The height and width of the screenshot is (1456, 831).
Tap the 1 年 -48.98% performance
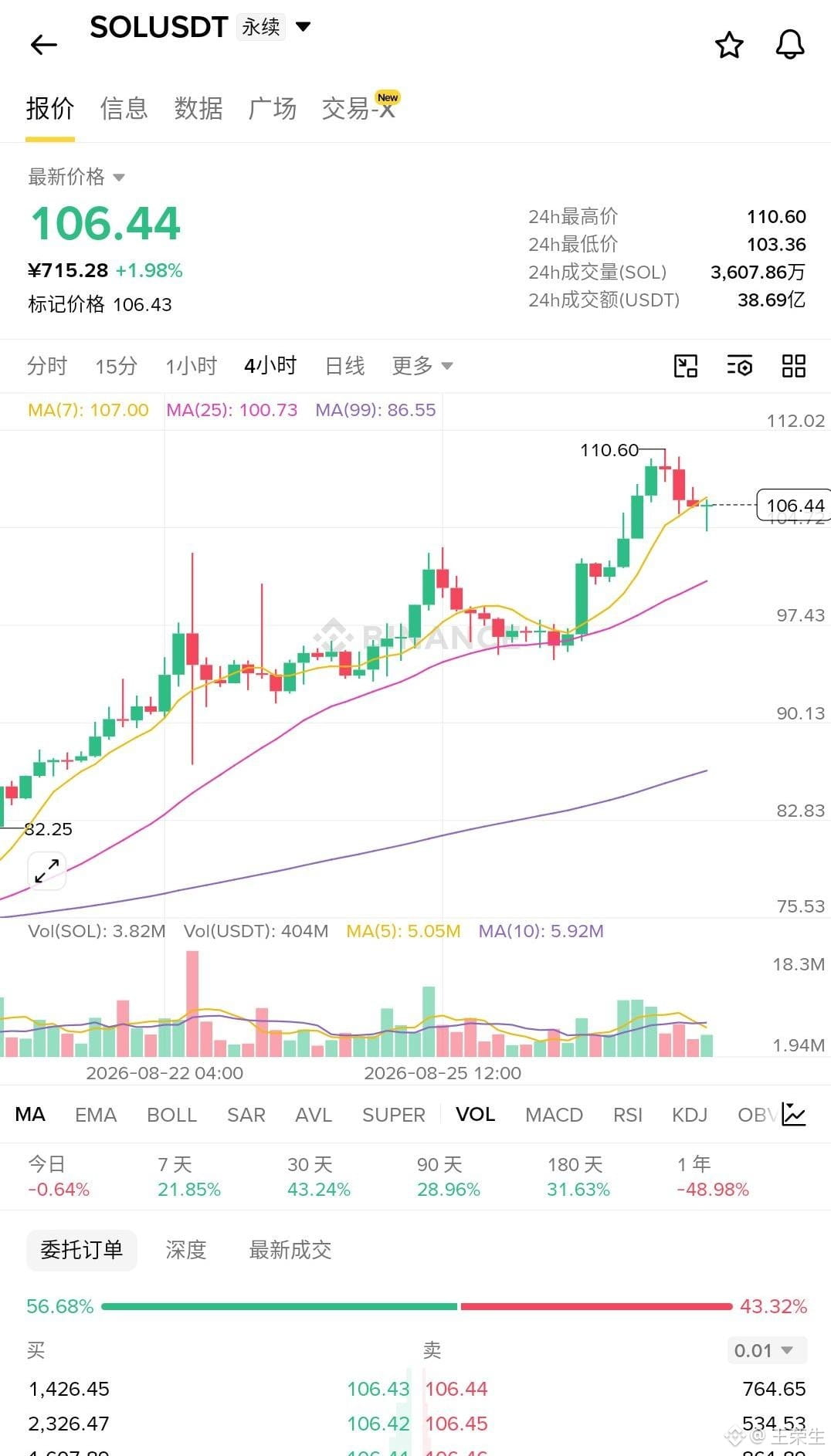(x=713, y=1177)
